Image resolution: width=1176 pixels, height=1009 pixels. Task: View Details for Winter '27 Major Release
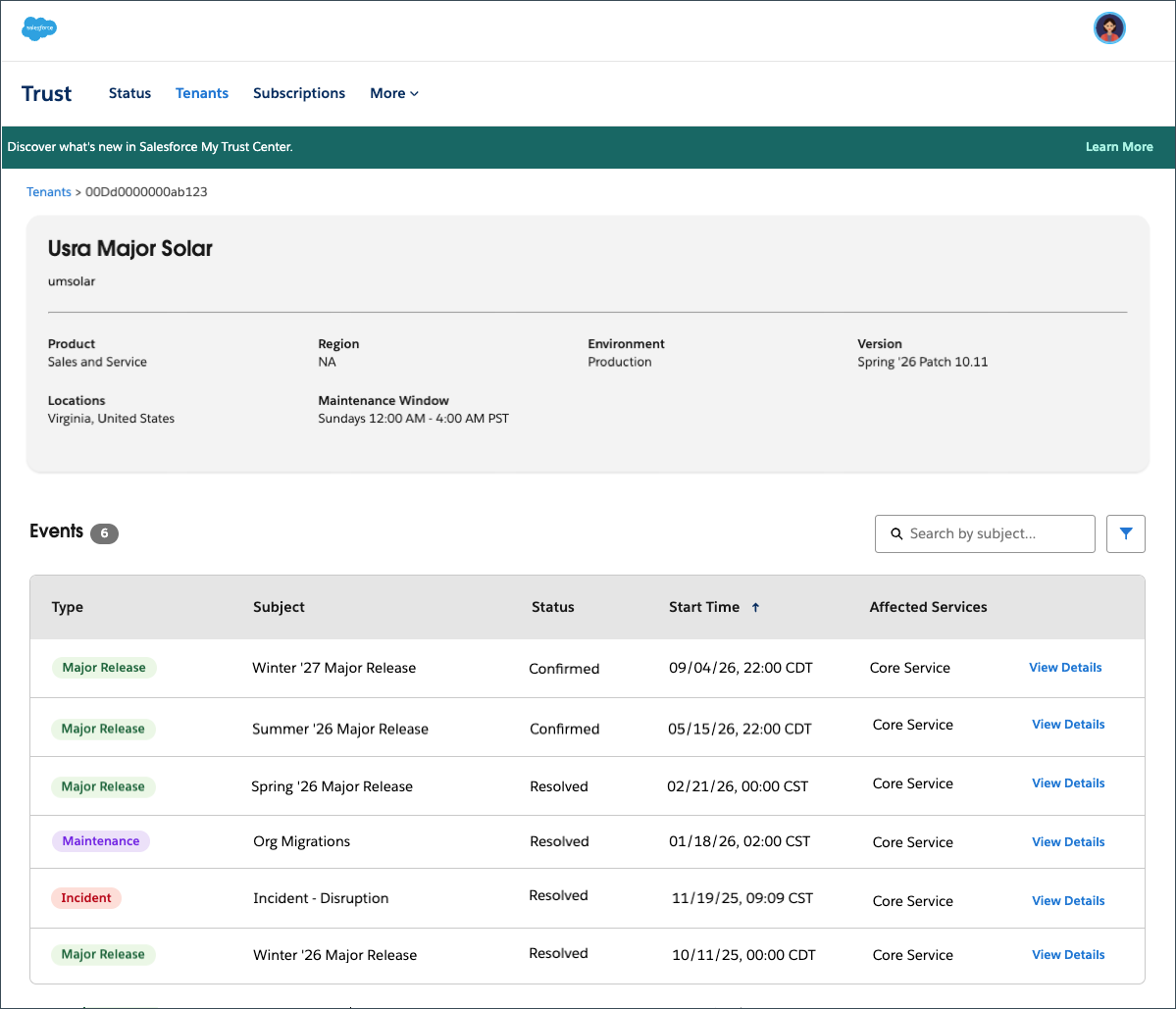point(1065,668)
